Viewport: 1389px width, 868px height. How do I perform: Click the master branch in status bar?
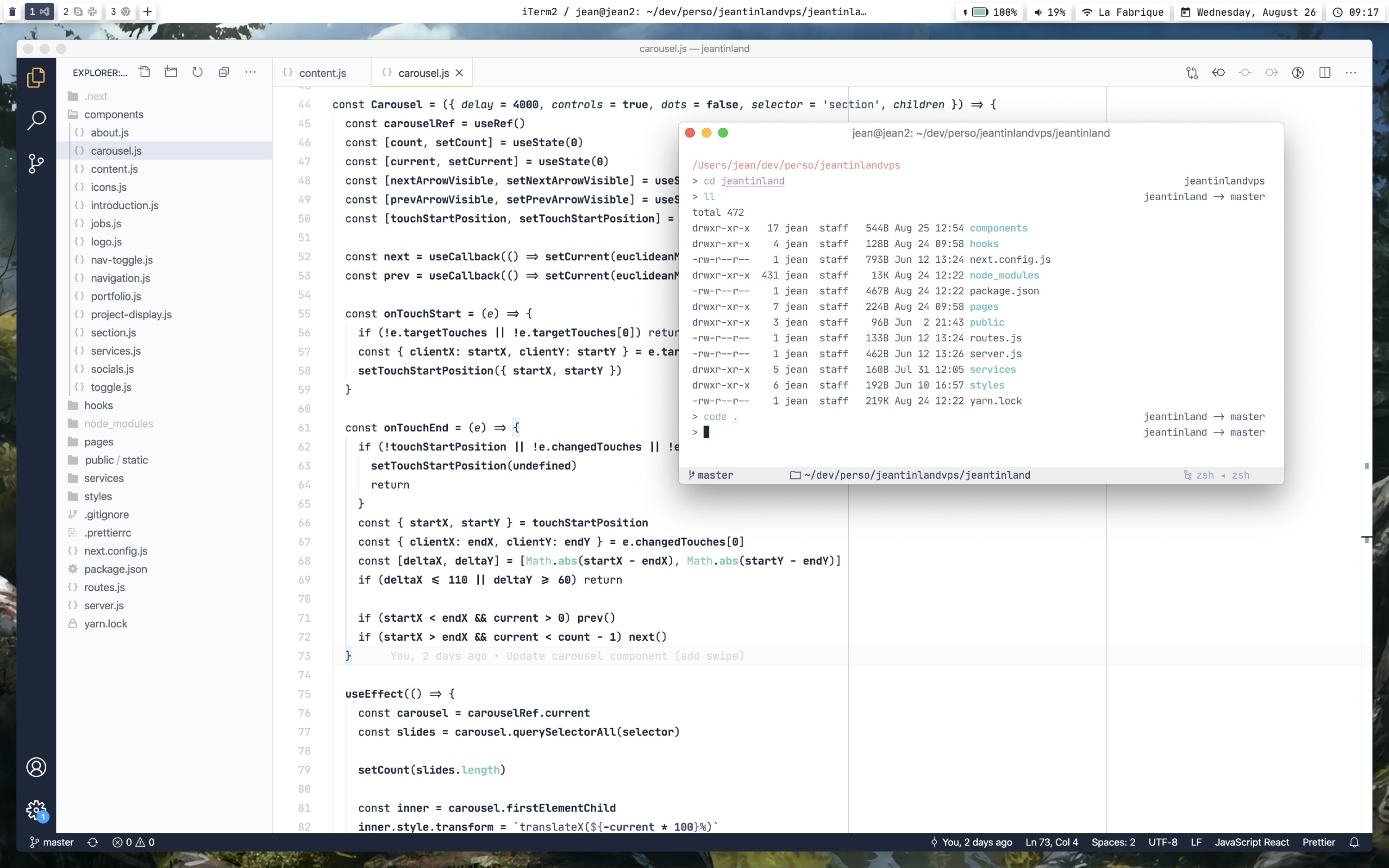pyautogui.click(x=52, y=842)
